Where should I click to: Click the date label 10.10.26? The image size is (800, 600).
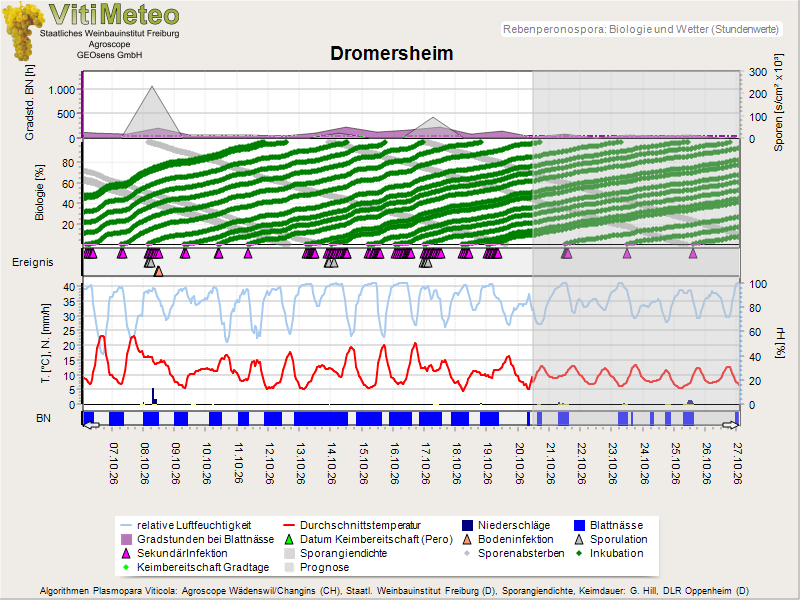click(x=207, y=463)
